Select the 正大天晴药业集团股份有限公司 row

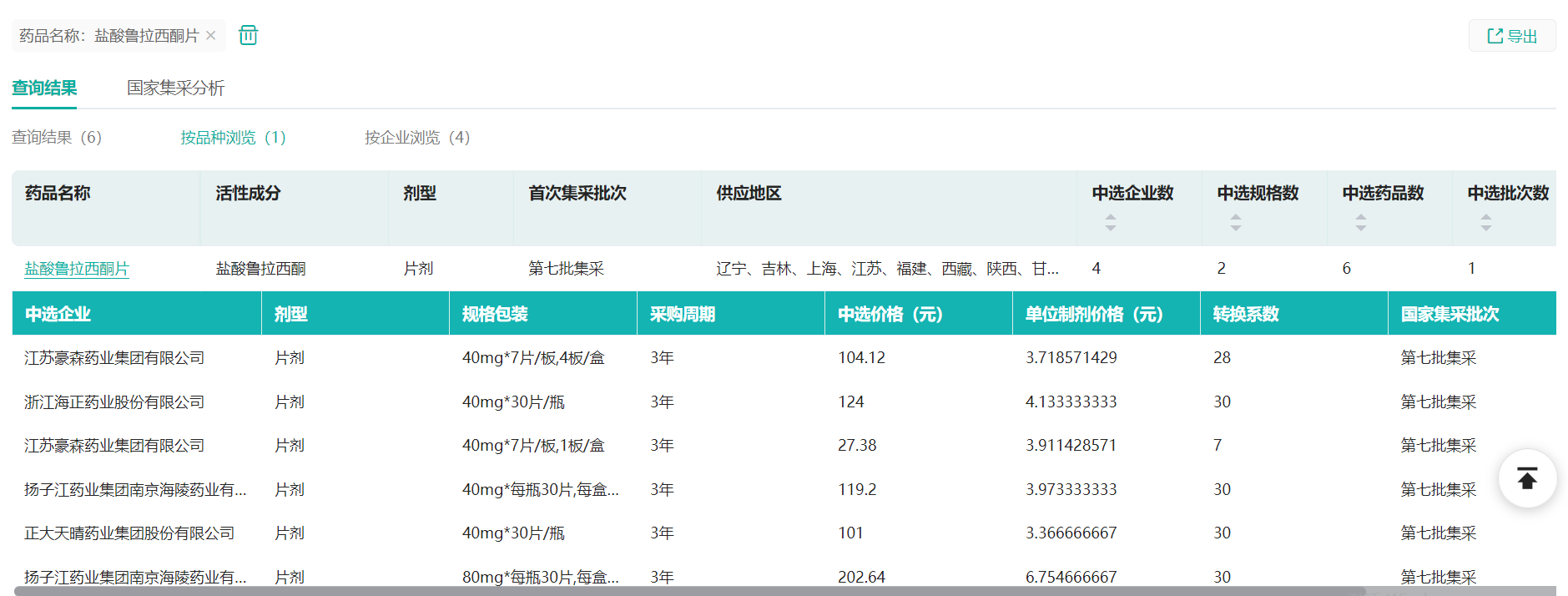coord(129,533)
